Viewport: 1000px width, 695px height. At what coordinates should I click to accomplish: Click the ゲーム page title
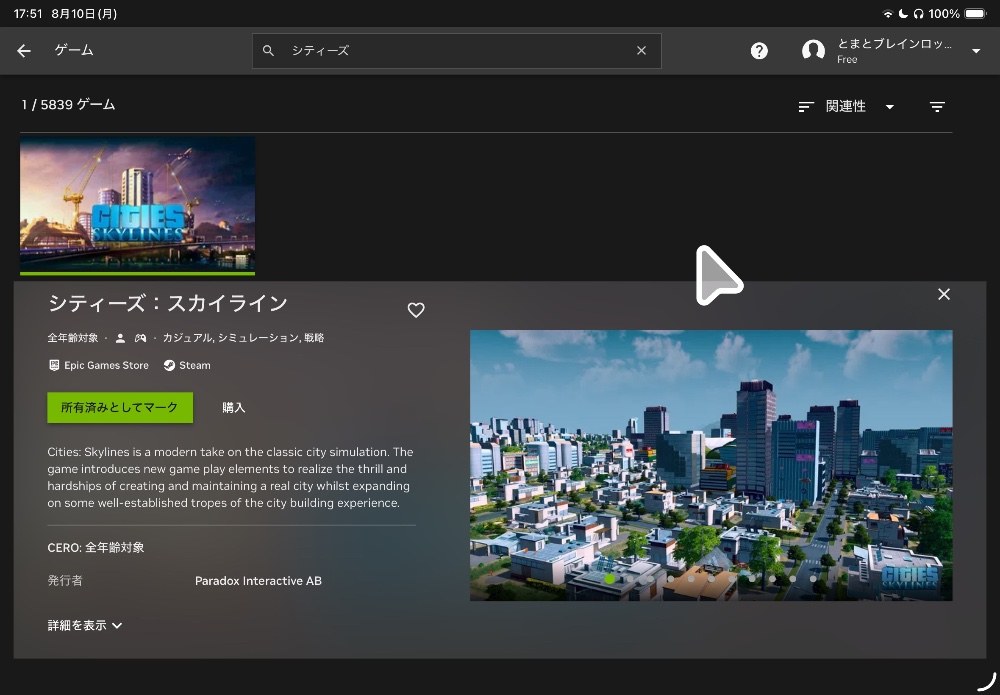coord(74,50)
